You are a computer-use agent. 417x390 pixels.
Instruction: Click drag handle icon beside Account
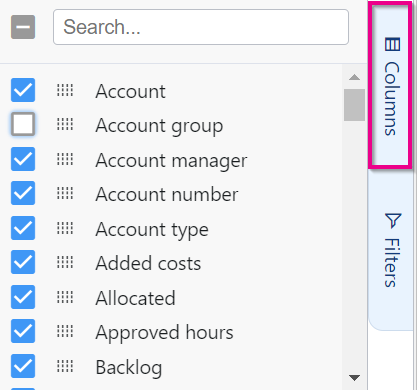point(65,90)
